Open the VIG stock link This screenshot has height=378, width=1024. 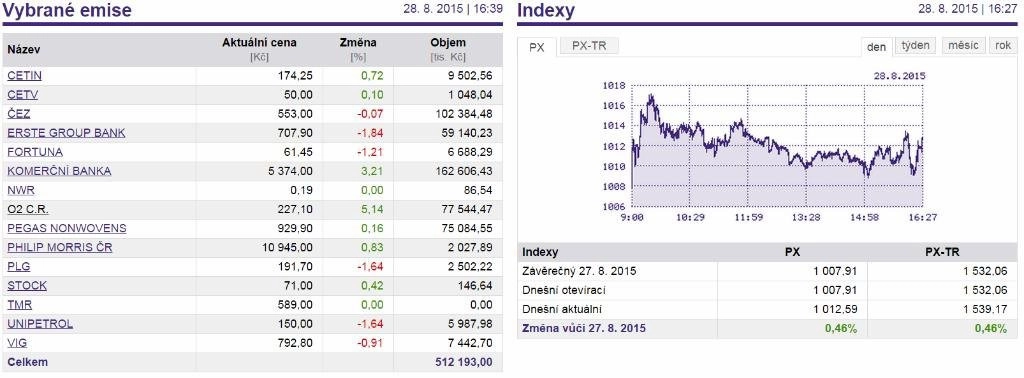(18, 343)
